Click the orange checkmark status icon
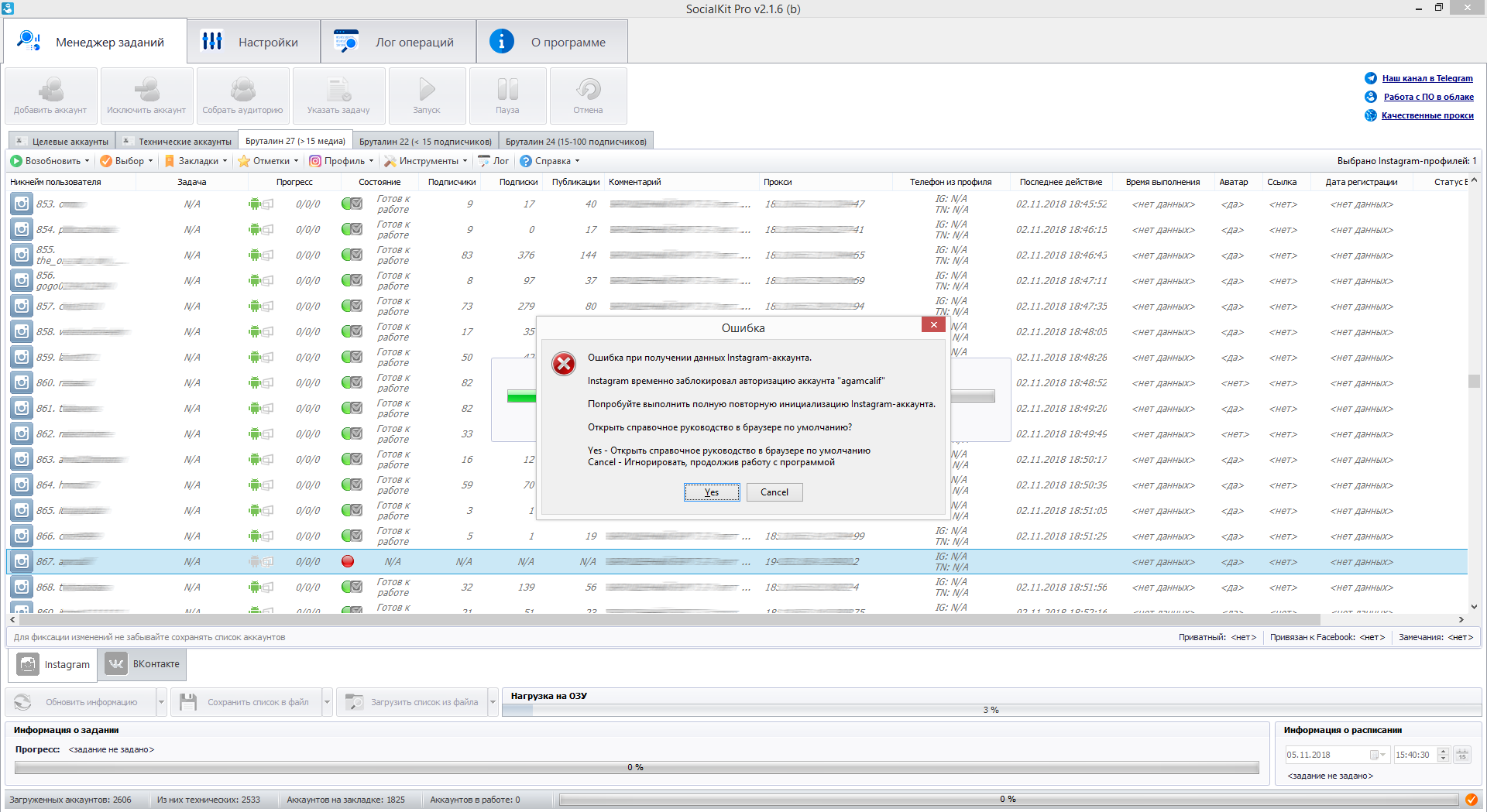1487x812 pixels. [1471, 800]
